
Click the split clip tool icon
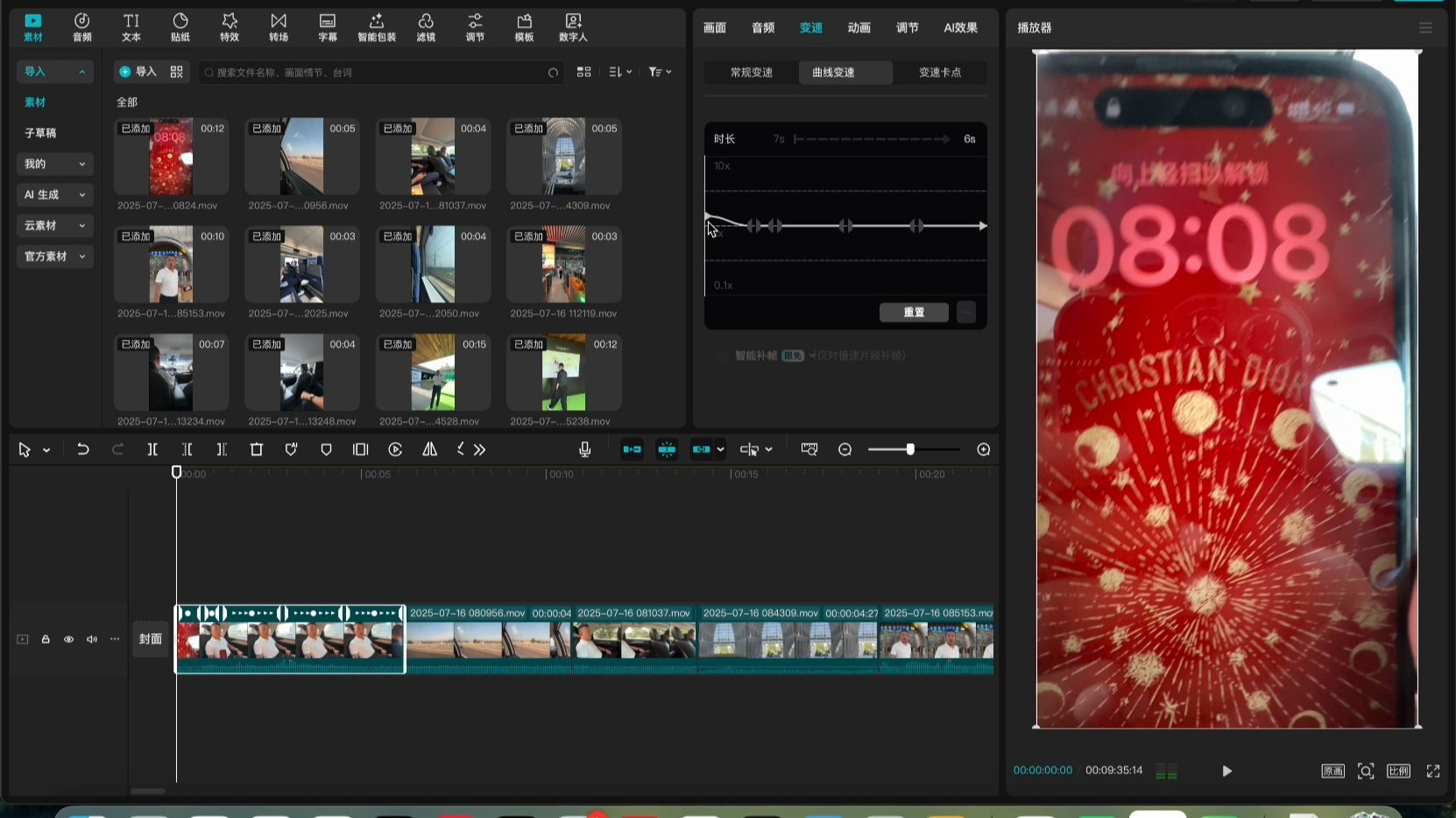[x=152, y=449]
